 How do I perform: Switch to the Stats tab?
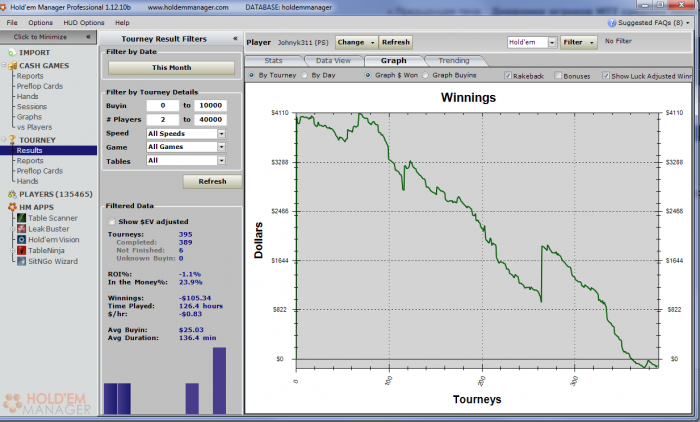point(273,61)
